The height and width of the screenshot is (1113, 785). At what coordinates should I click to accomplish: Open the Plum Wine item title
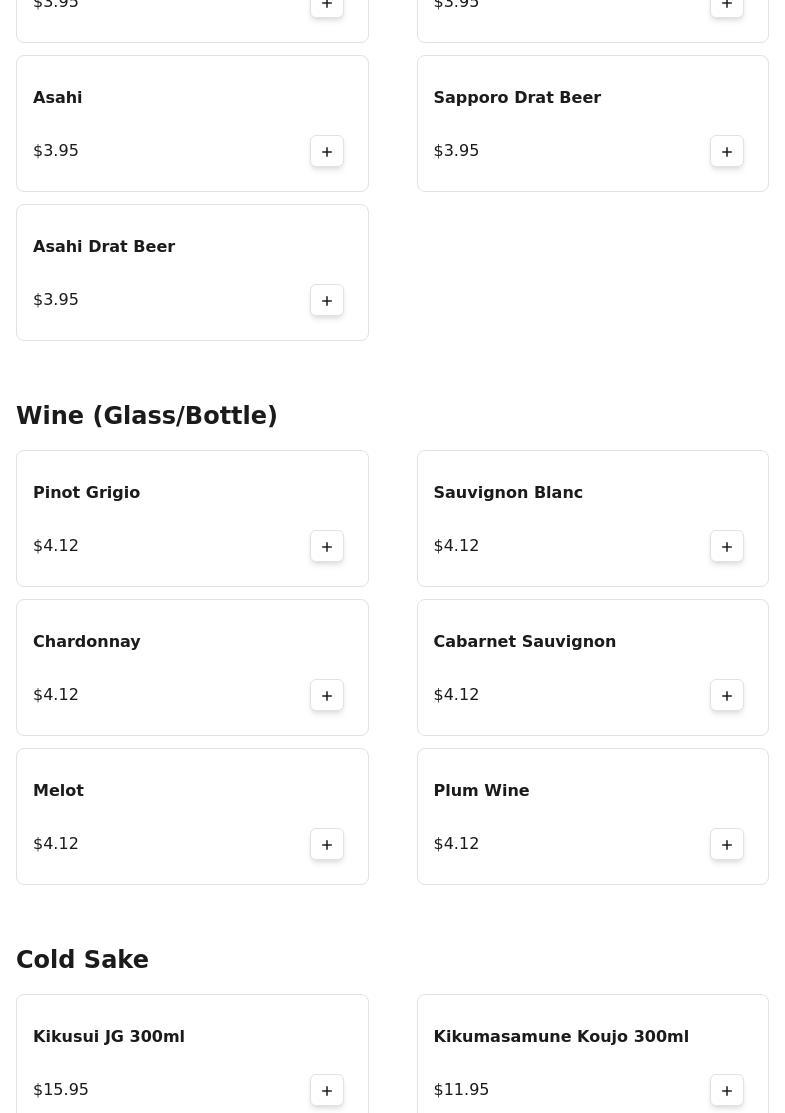[481, 790]
